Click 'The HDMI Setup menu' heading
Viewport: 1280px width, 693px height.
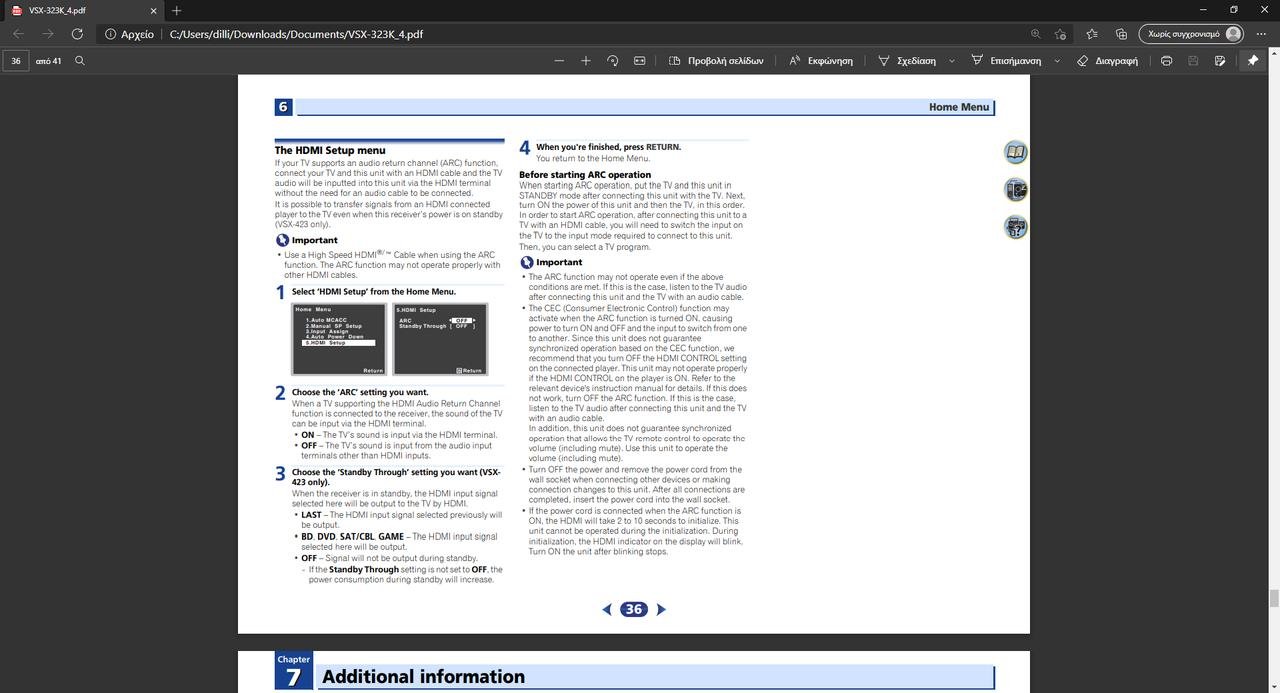(330, 150)
